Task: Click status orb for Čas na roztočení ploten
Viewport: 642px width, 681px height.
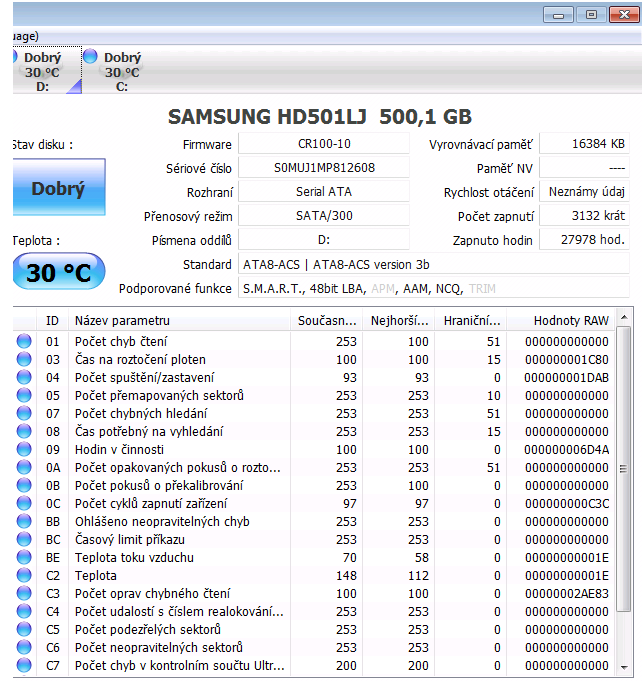Action: coord(24,359)
